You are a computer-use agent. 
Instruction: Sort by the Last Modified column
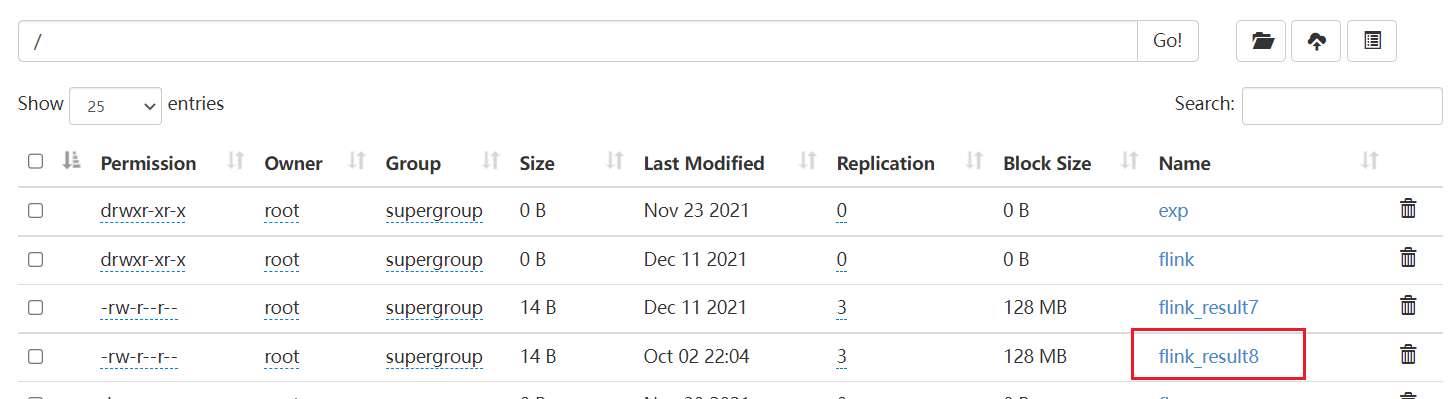704,163
